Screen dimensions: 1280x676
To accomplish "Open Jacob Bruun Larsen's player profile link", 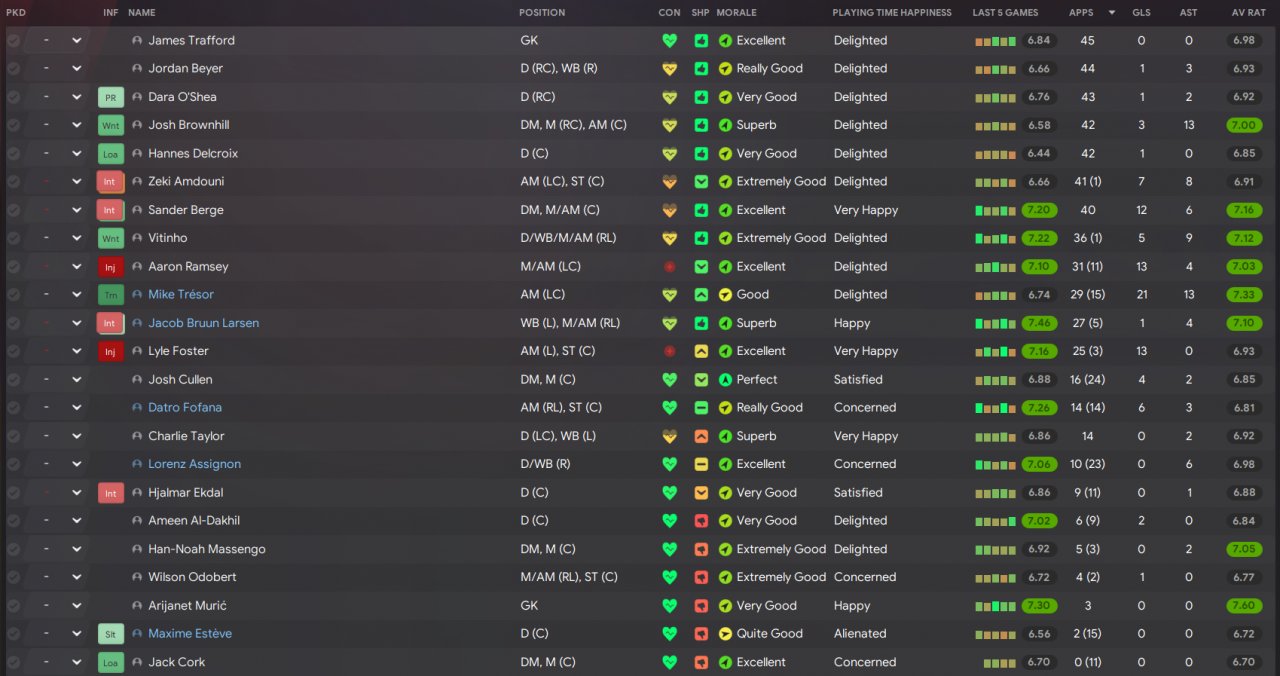I will point(203,323).
